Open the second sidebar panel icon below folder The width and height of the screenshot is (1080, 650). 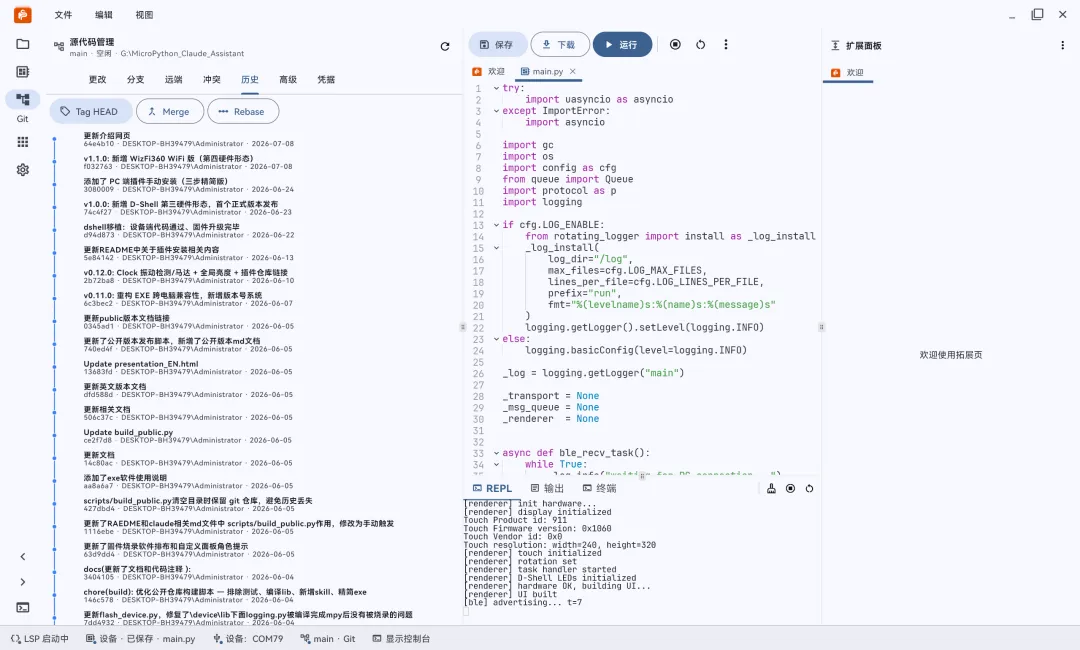(x=23, y=72)
